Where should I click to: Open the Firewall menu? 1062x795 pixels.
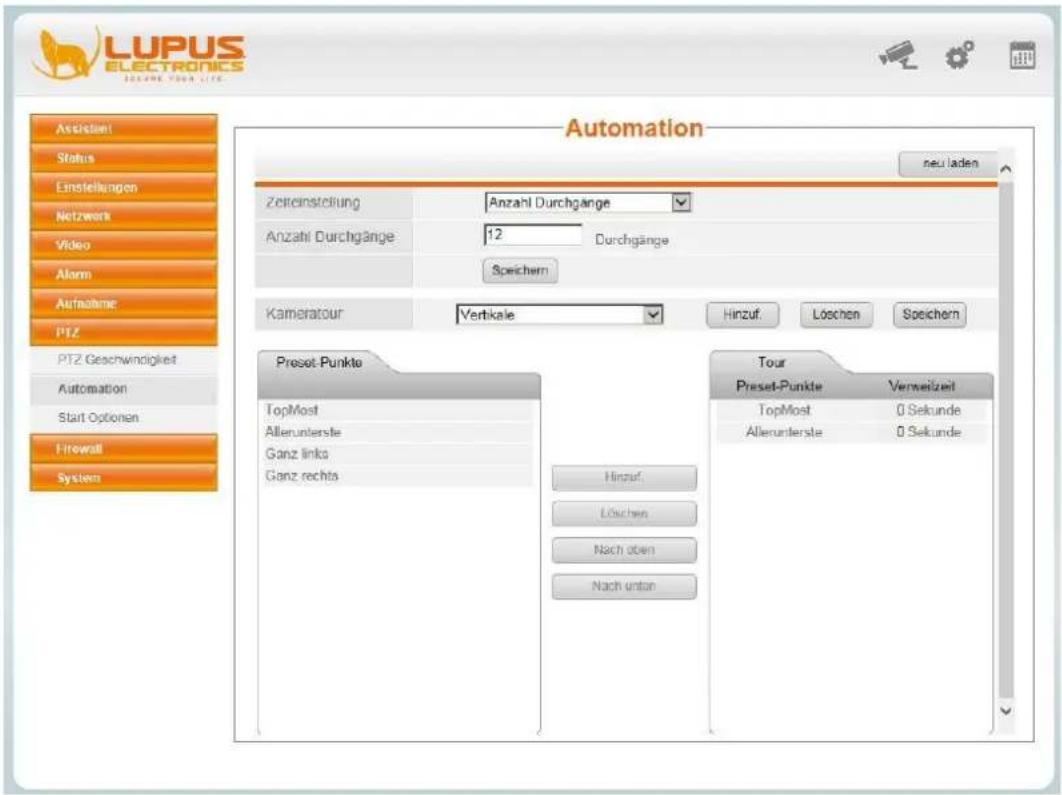pos(124,448)
